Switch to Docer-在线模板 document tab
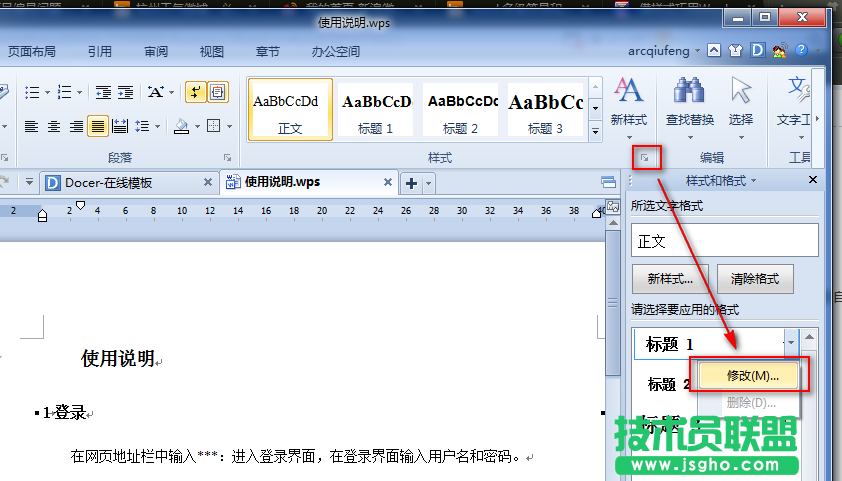842x481 pixels. click(108, 183)
